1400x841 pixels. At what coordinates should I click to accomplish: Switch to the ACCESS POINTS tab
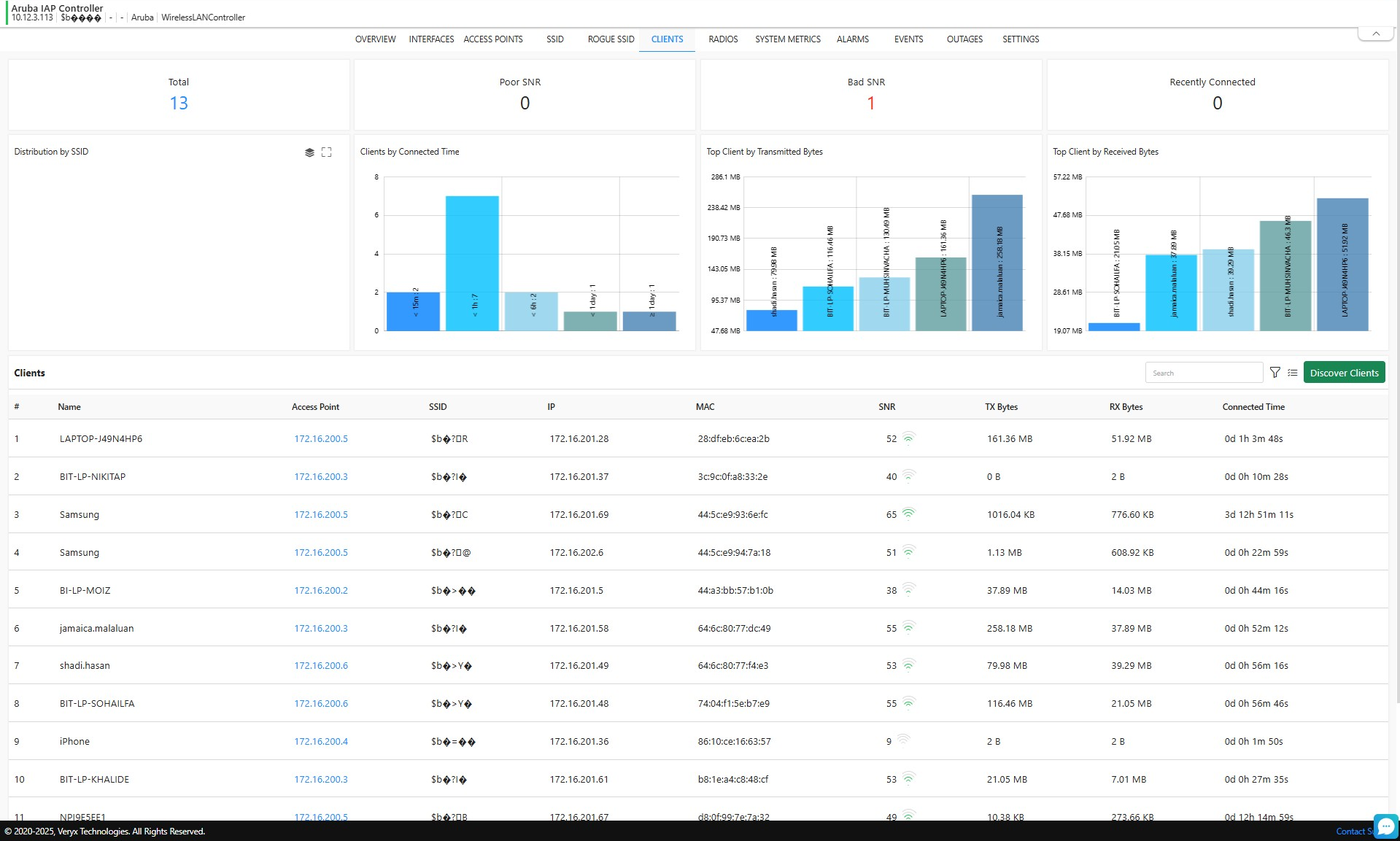[493, 39]
